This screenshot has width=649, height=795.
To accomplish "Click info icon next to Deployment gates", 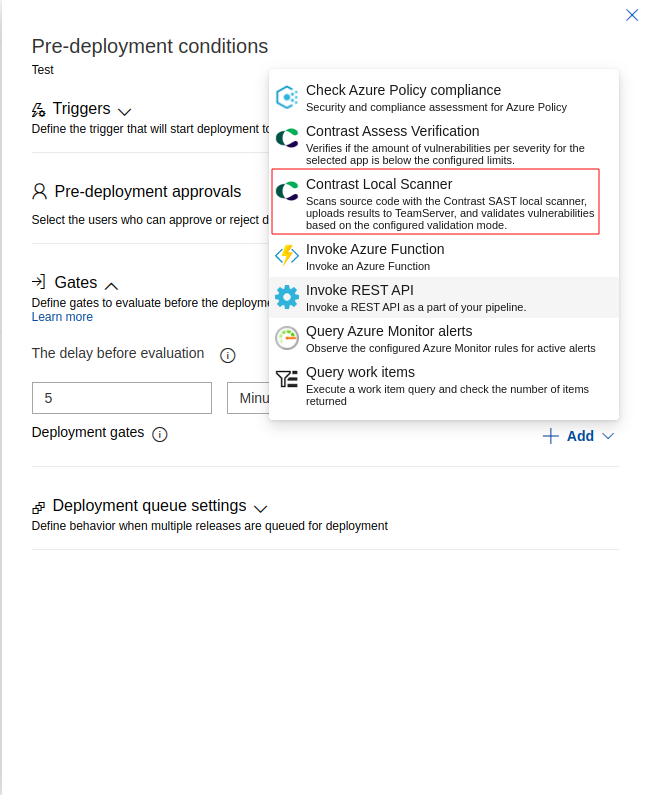I will pyautogui.click(x=160, y=434).
